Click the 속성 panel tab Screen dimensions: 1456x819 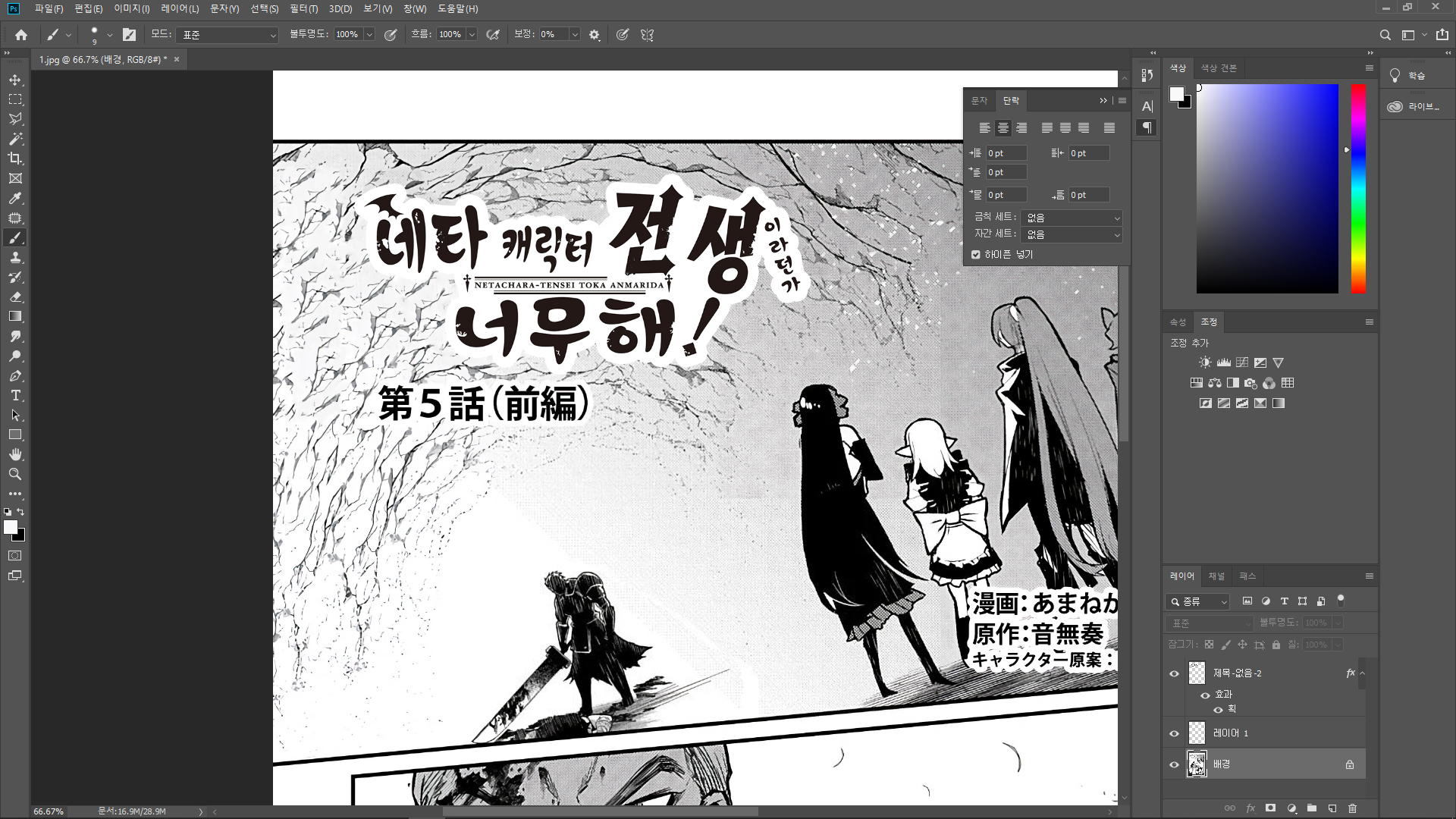pyautogui.click(x=1178, y=322)
